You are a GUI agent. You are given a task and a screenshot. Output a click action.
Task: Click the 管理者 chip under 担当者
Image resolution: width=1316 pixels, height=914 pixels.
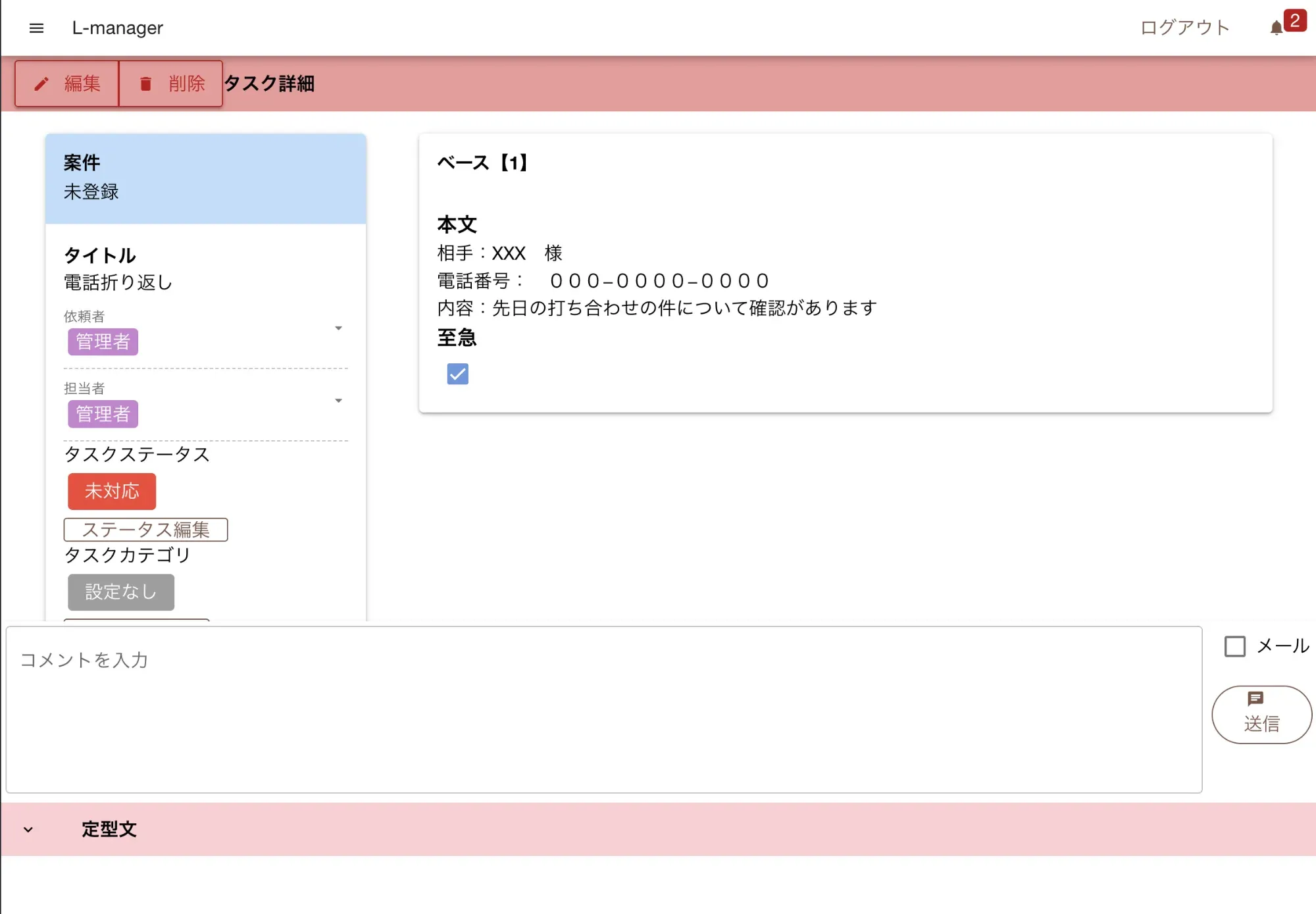pyautogui.click(x=103, y=414)
